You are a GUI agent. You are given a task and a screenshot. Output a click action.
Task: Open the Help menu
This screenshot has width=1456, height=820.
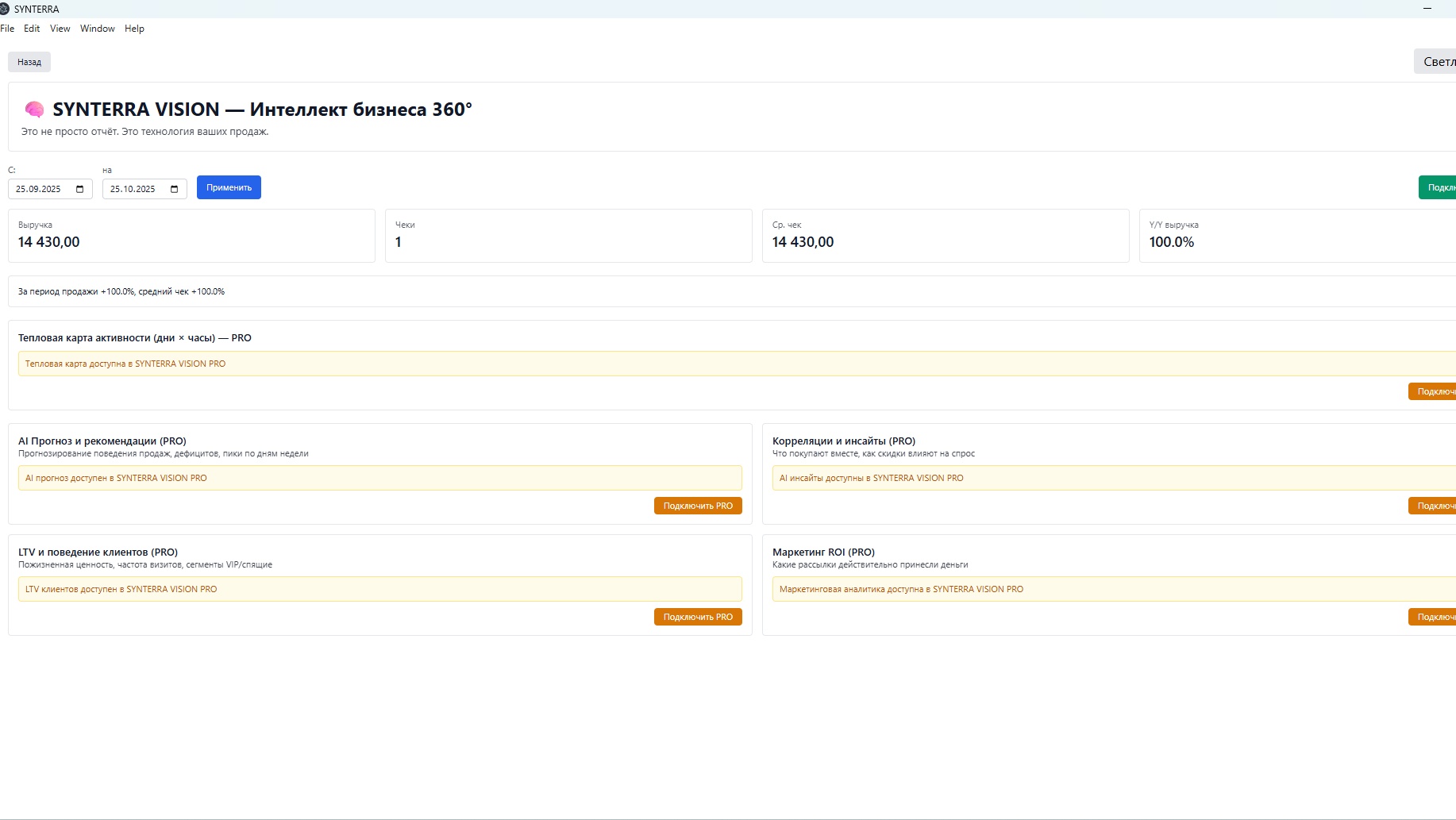[134, 29]
